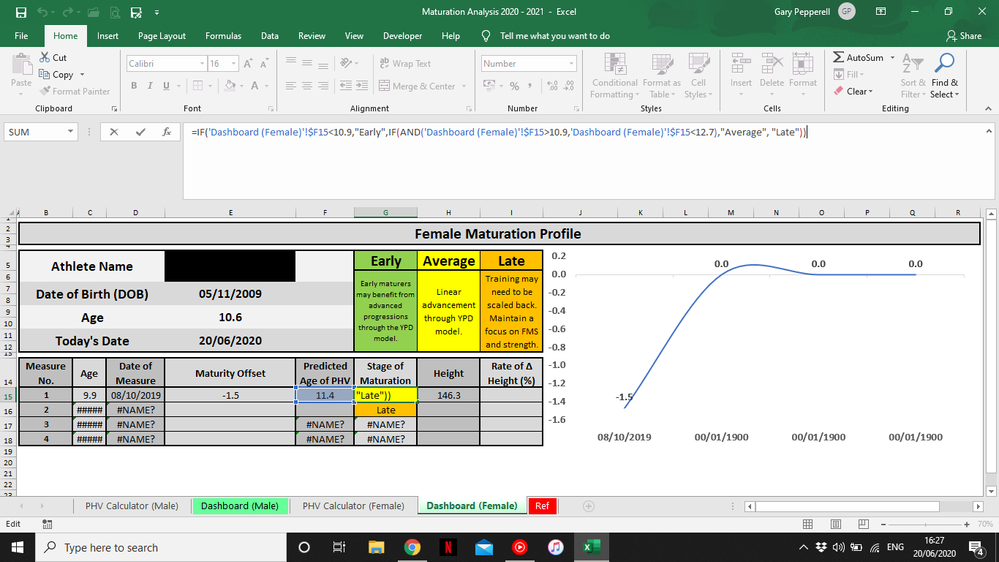Toggle Bold formatting
The width and height of the screenshot is (999, 562).
coord(134,86)
